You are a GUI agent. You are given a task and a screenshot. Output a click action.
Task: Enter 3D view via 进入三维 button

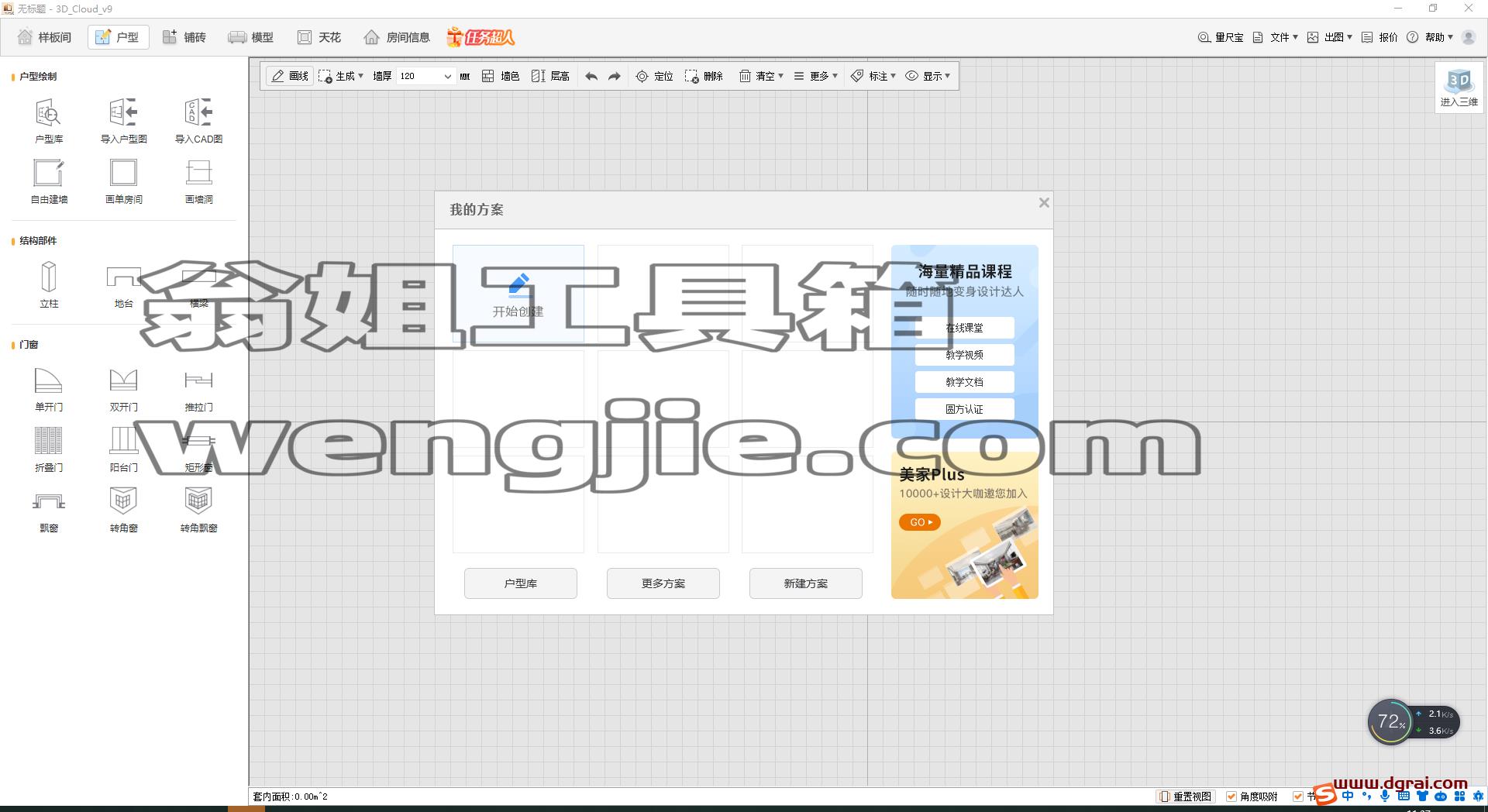pos(1459,87)
